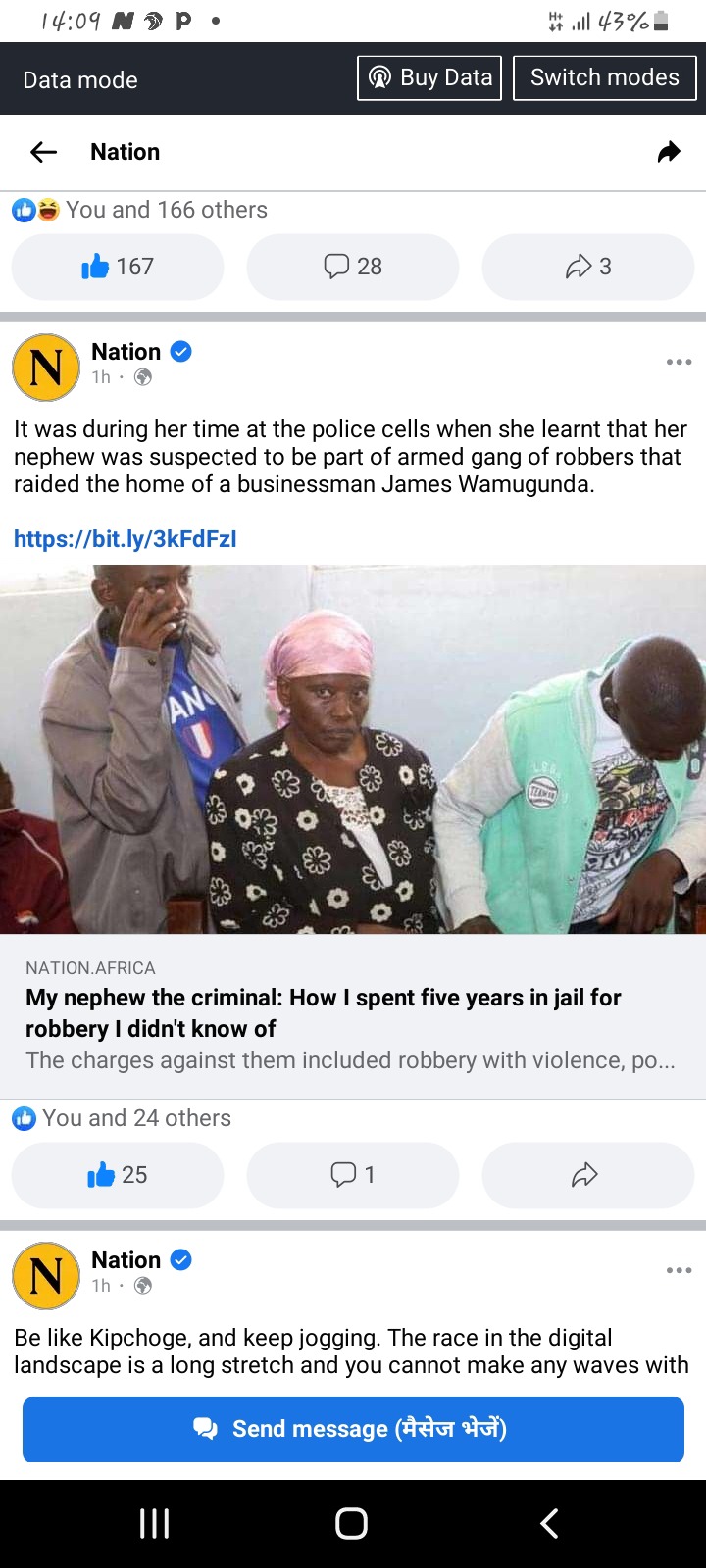The image size is (706, 1568).
Task: Open Android recent apps navigation button
Action: point(154,1523)
